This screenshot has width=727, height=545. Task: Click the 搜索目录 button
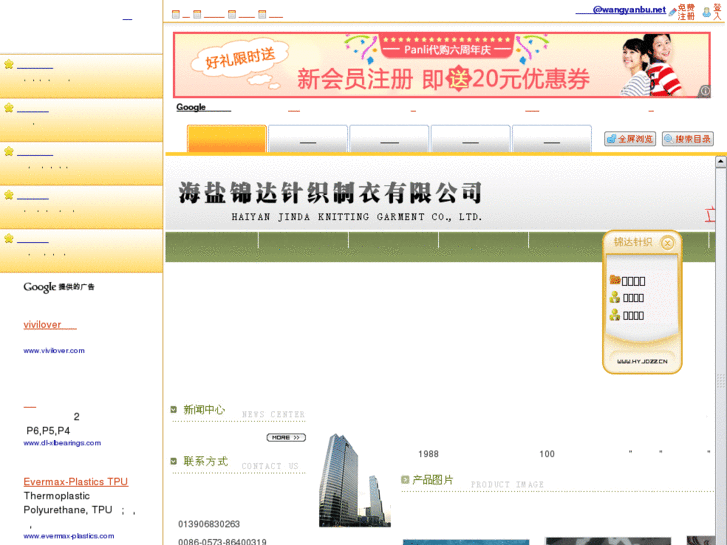(688, 139)
